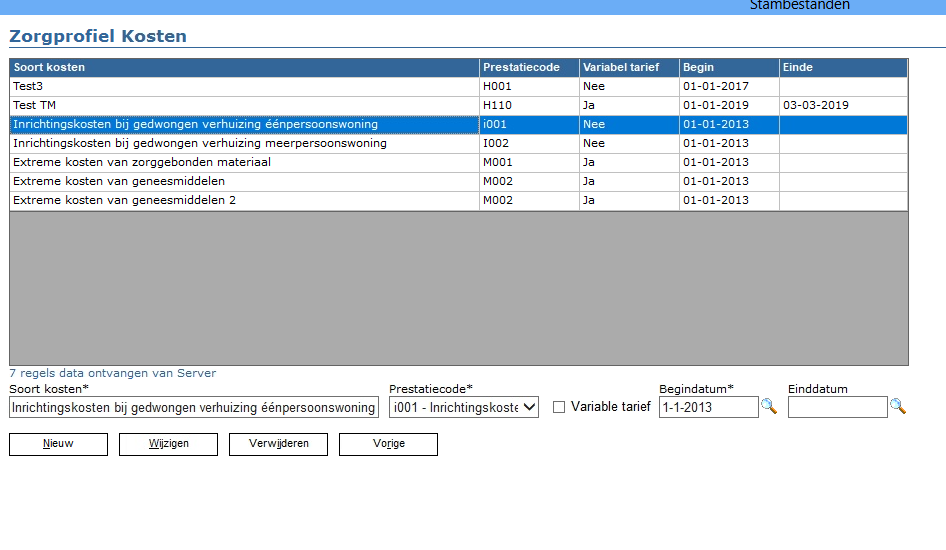The height and width of the screenshot is (550, 946).
Task: Sort by Prestatiecode column header
Action: tap(528, 67)
